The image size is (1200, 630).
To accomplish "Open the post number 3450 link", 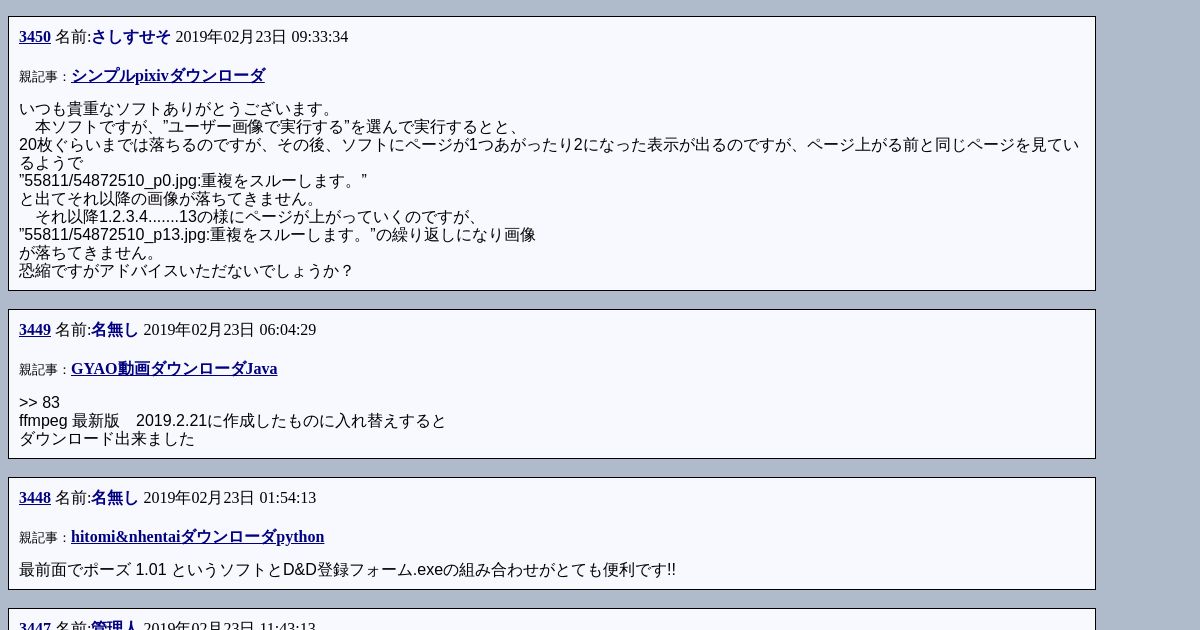I will point(35,37).
